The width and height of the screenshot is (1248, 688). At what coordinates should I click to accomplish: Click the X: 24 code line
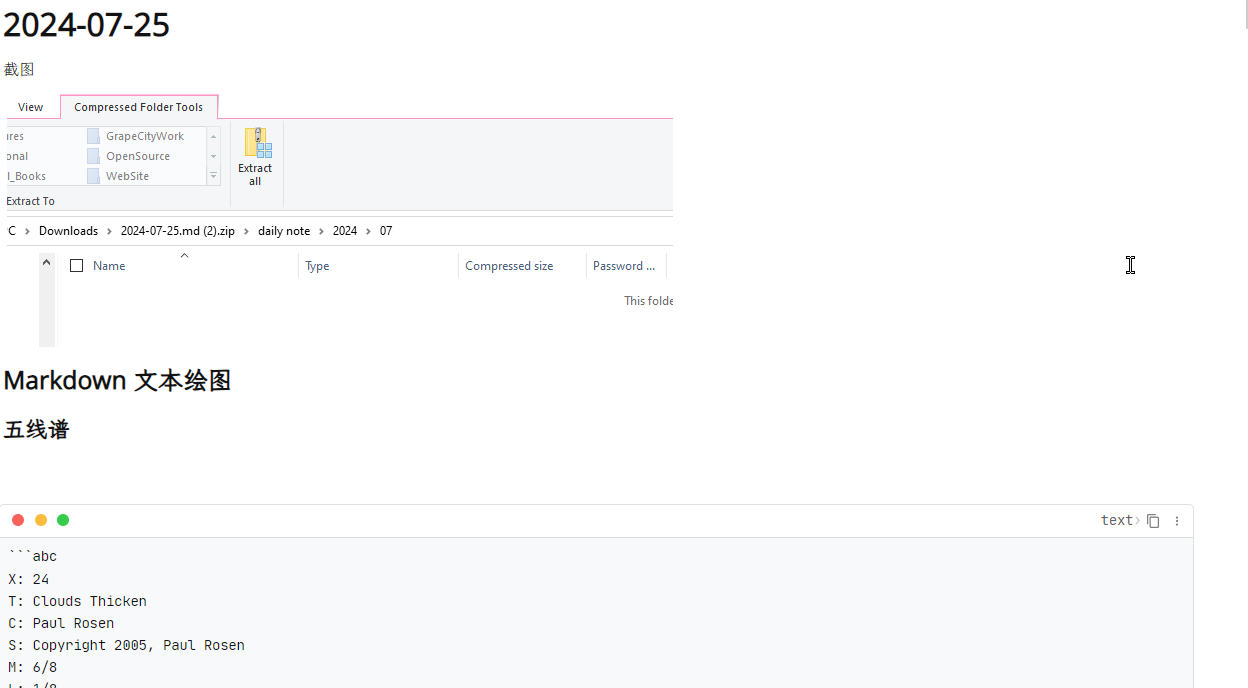pos(29,579)
